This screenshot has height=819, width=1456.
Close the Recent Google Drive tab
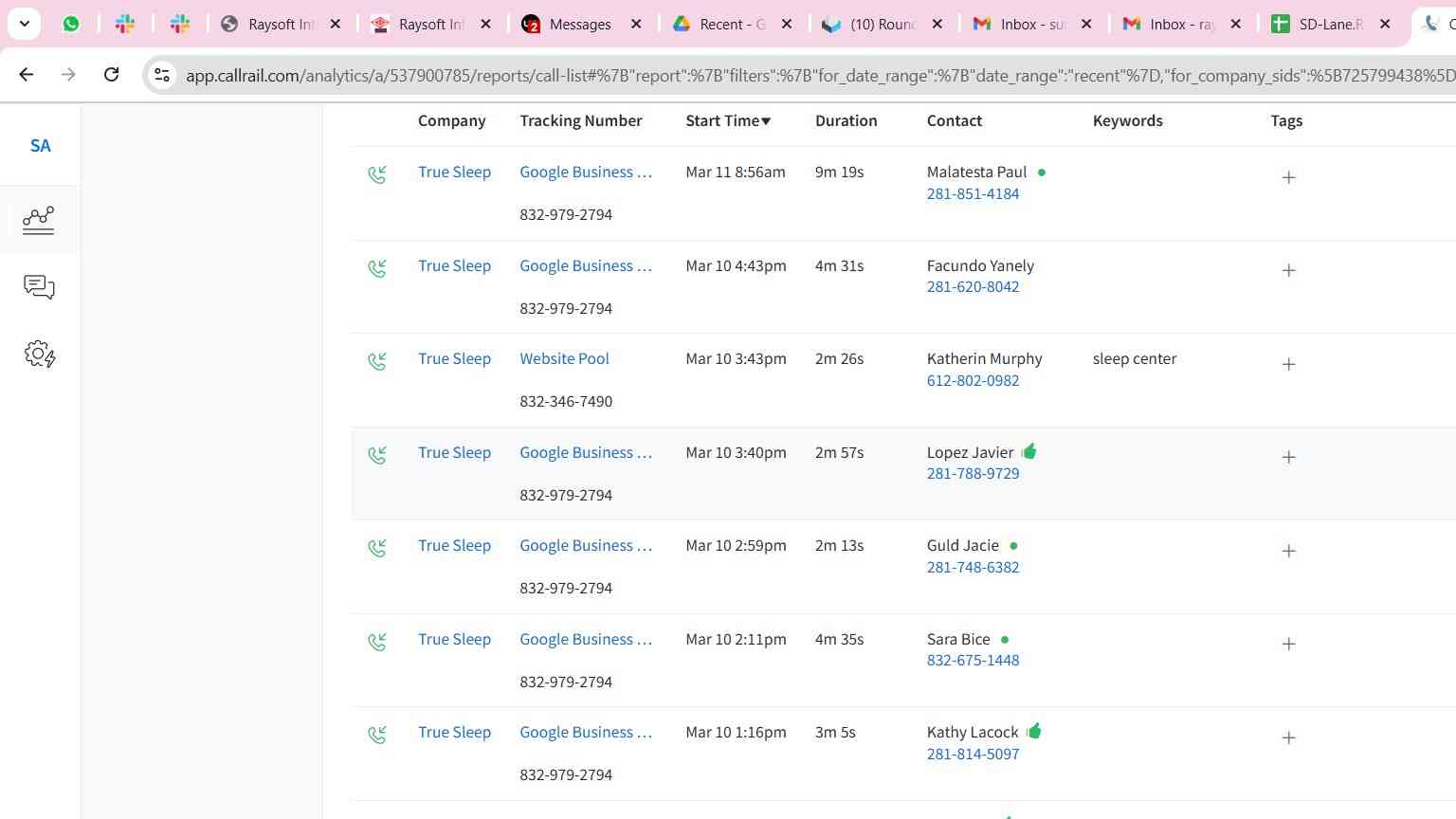point(786,24)
